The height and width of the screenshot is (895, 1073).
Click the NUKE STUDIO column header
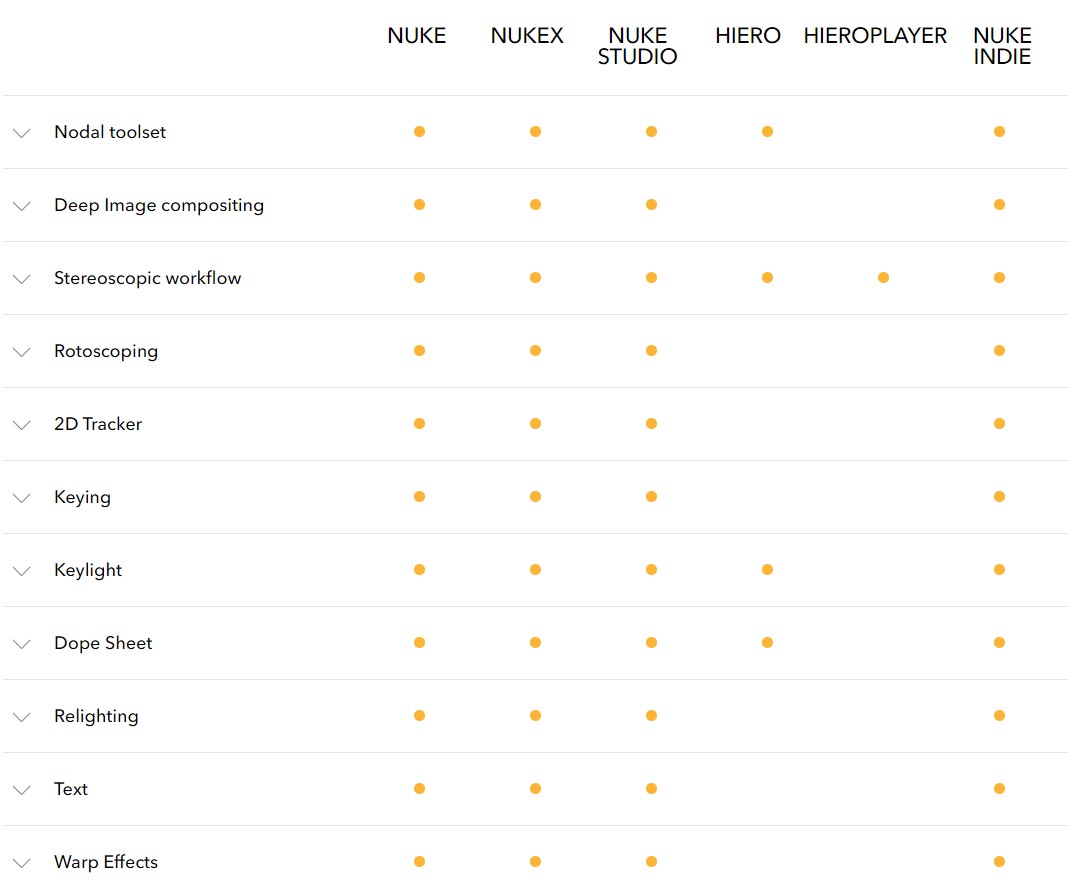pyautogui.click(x=637, y=46)
